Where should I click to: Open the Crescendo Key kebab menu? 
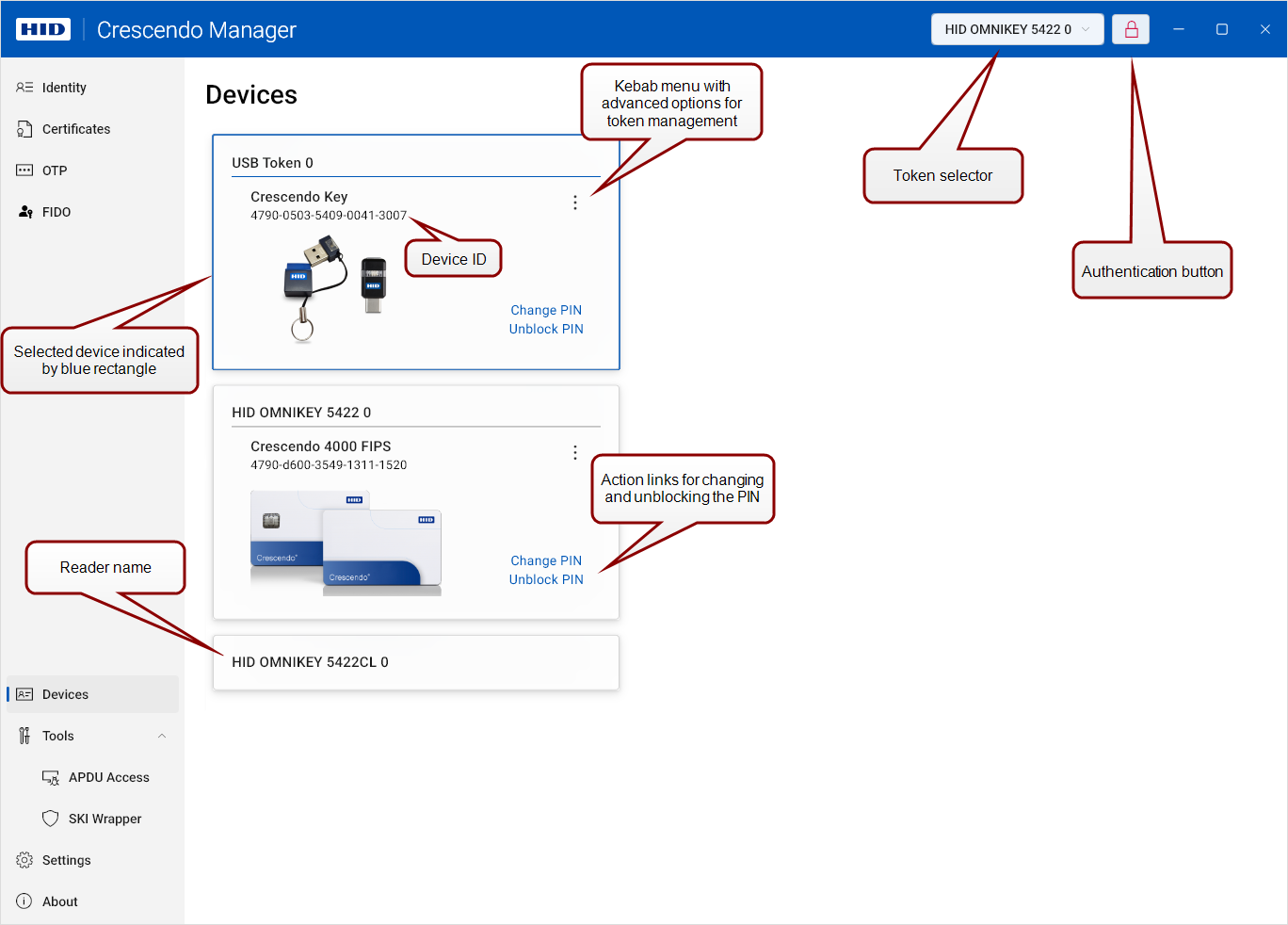(575, 203)
